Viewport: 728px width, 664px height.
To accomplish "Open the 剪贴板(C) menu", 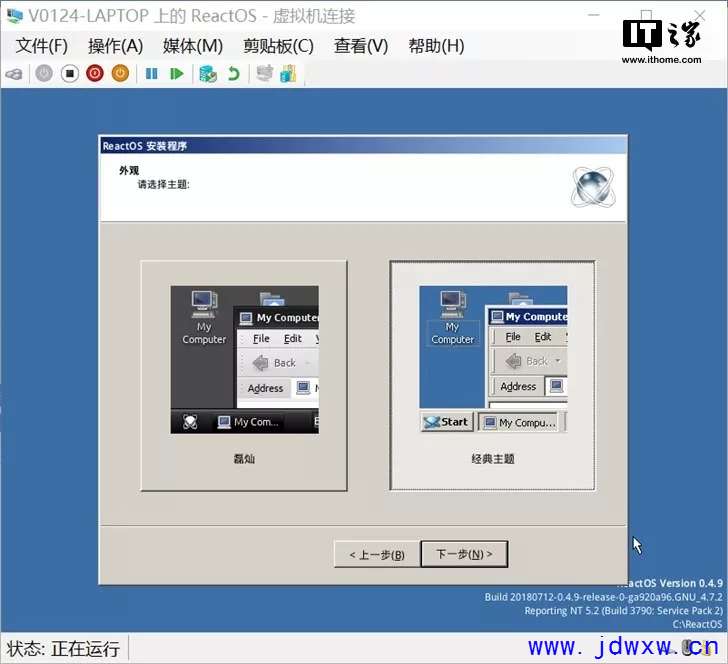I will [279, 46].
